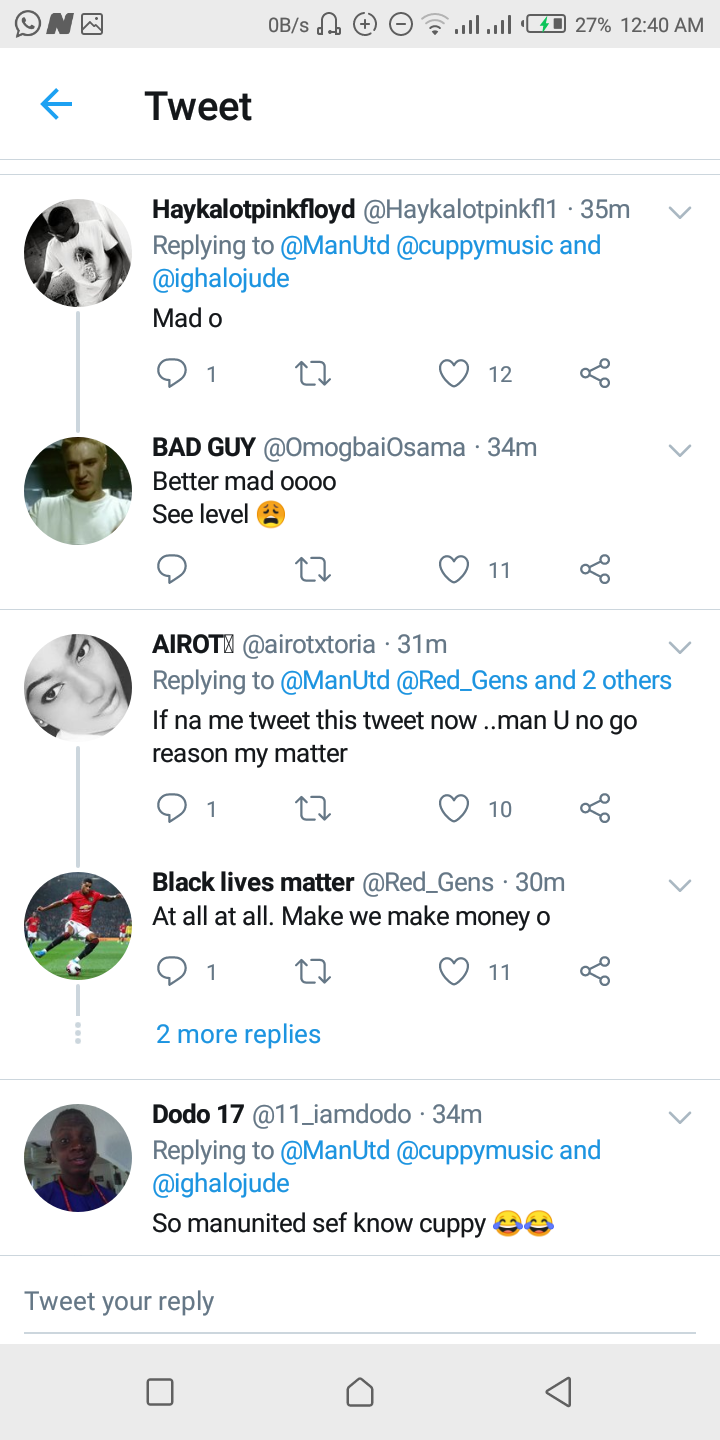This screenshot has height=1440, width=720.
Task: Share the AIROT tweet via share icon
Action: pos(595,808)
